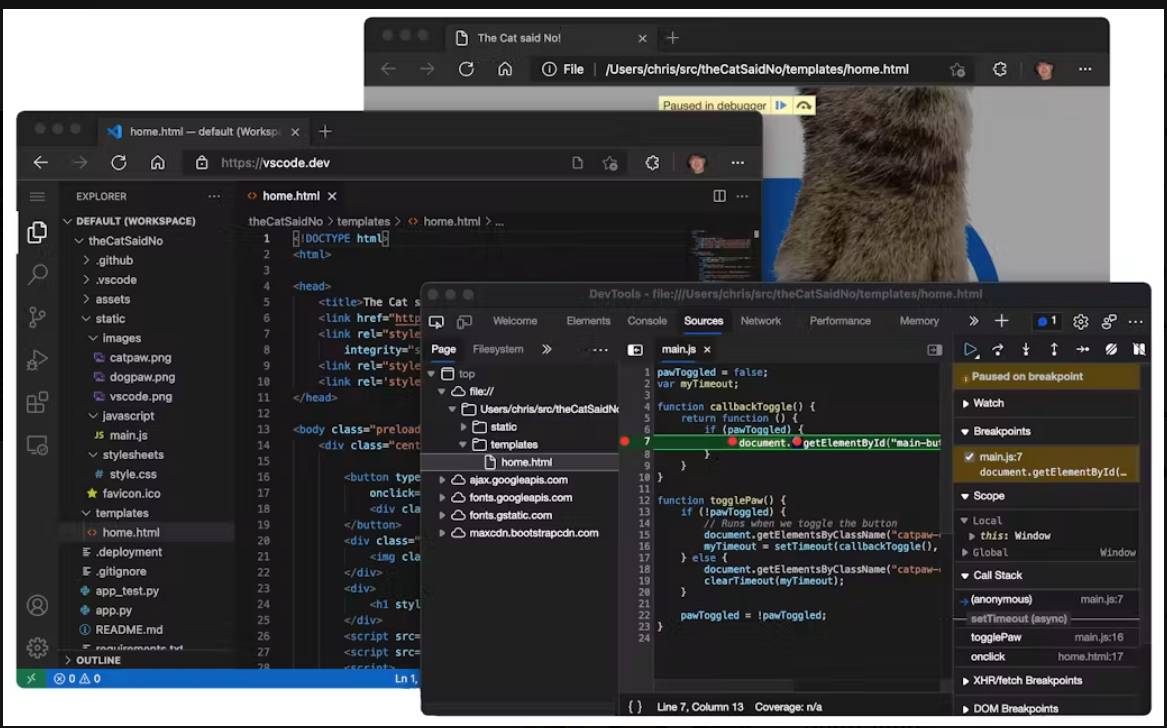
Task: Select the home.html editor tab in VS Code
Action: [291, 196]
